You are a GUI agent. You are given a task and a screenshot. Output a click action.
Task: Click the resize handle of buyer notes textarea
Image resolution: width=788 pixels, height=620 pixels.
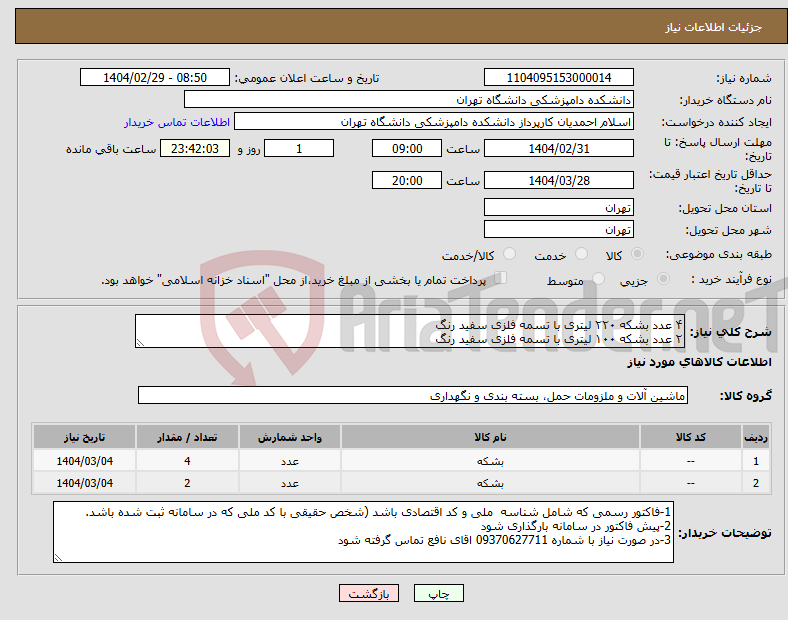[x=58, y=558]
